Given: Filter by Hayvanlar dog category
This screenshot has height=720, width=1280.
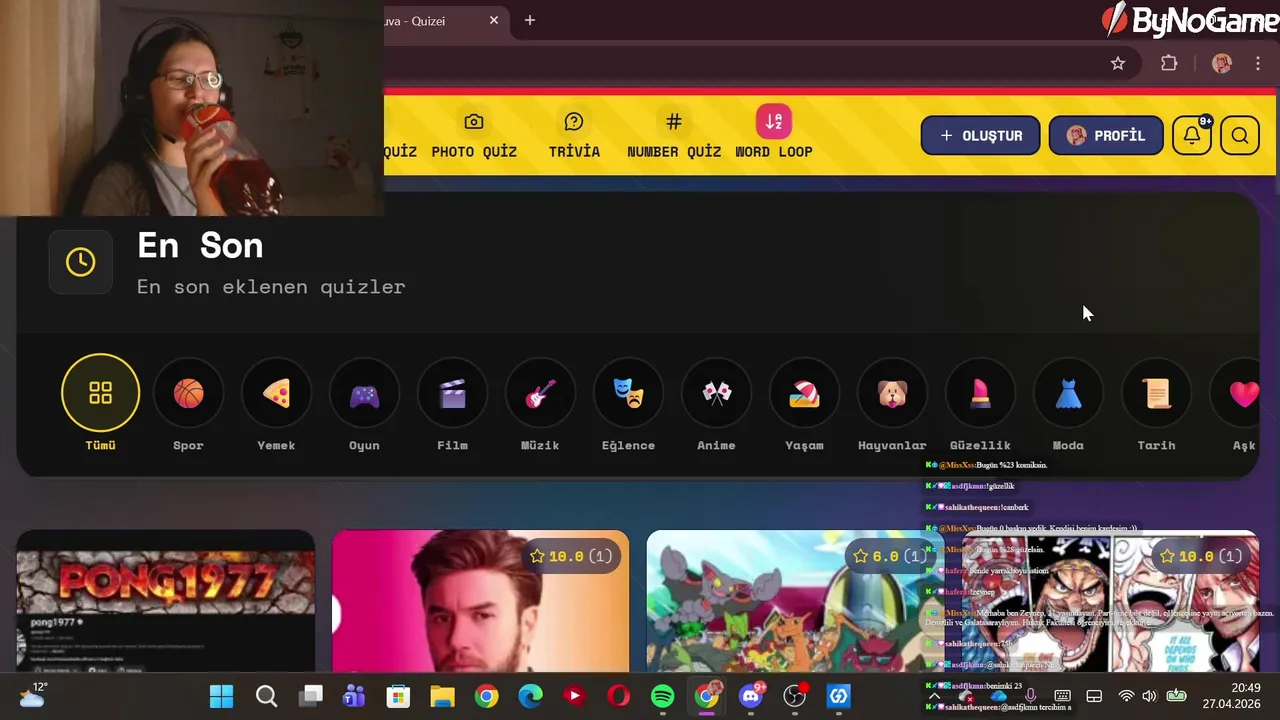Looking at the screenshot, I should [892, 393].
